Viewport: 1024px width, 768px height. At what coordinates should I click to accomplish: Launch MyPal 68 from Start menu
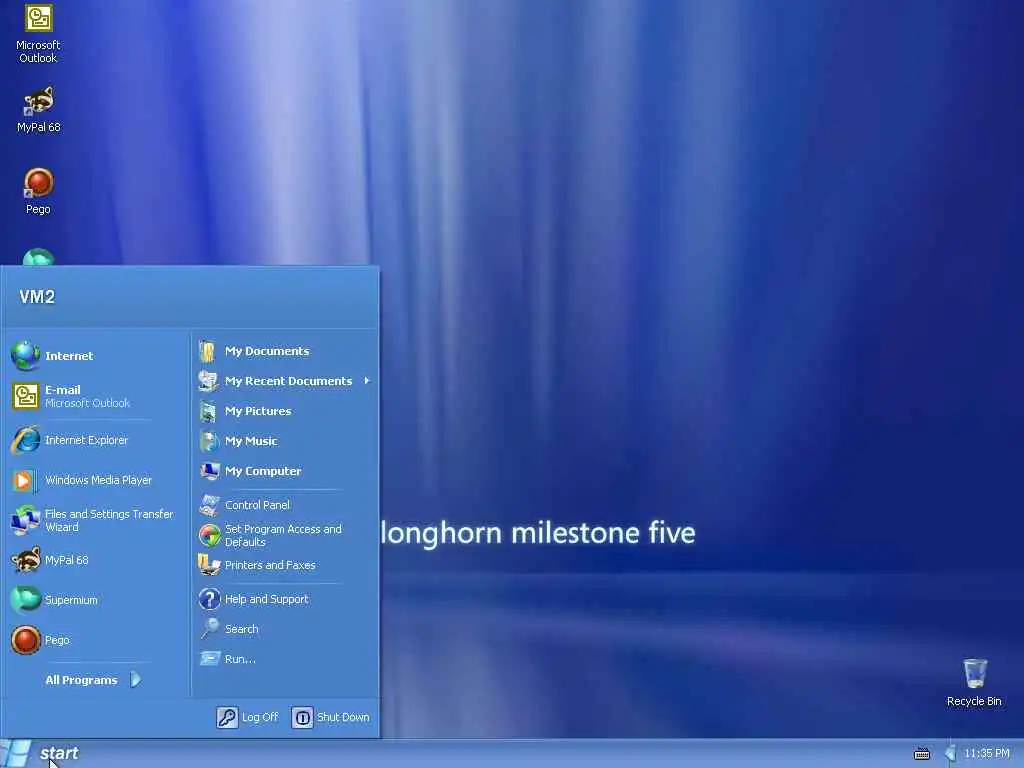tap(95, 560)
